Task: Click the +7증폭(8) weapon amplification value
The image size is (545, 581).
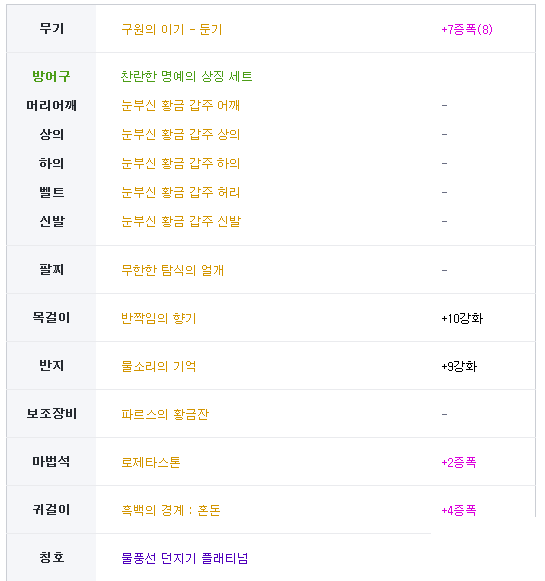Action: pyautogui.click(x=467, y=29)
